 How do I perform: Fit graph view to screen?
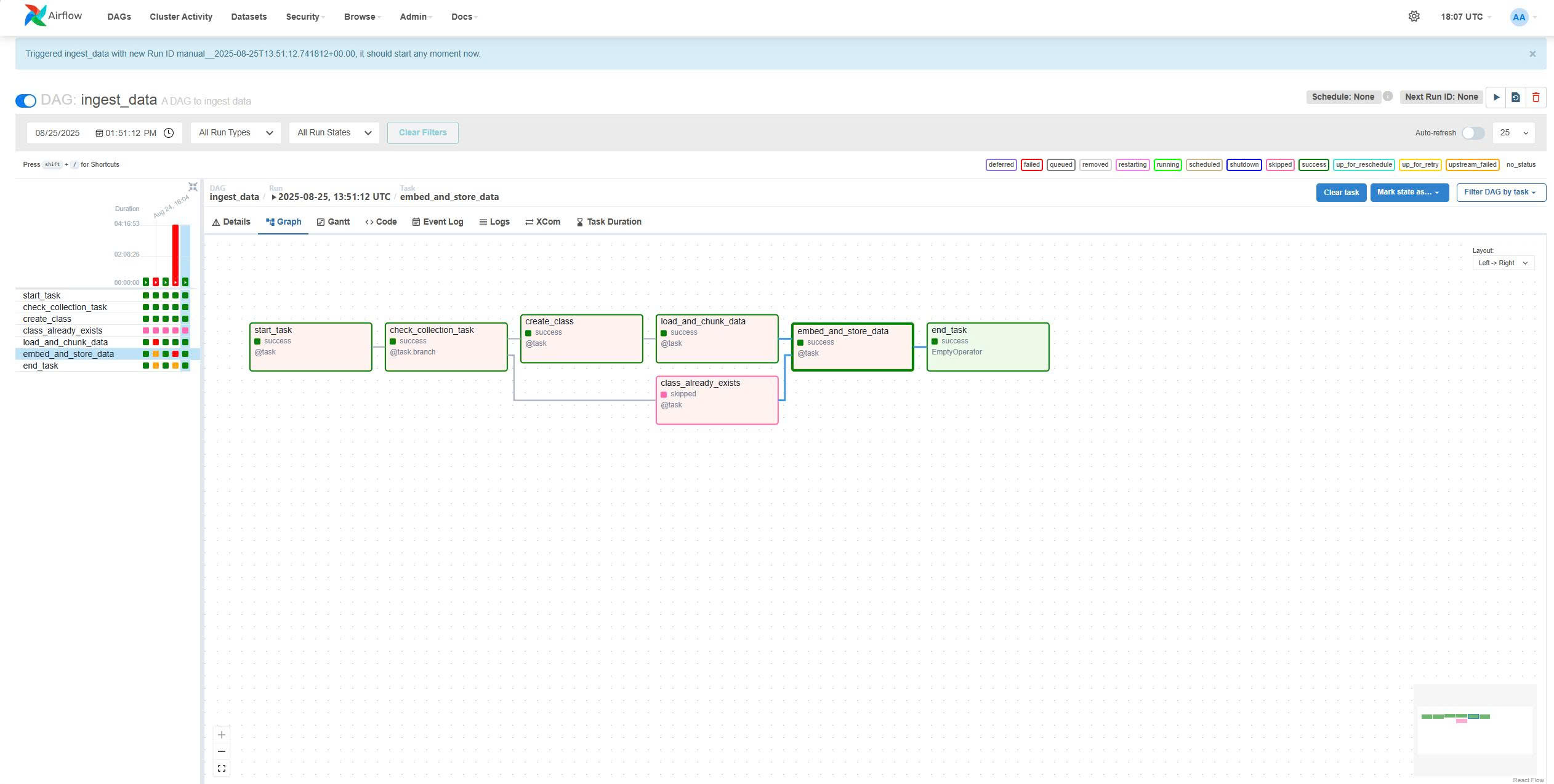(x=222, y=769)
